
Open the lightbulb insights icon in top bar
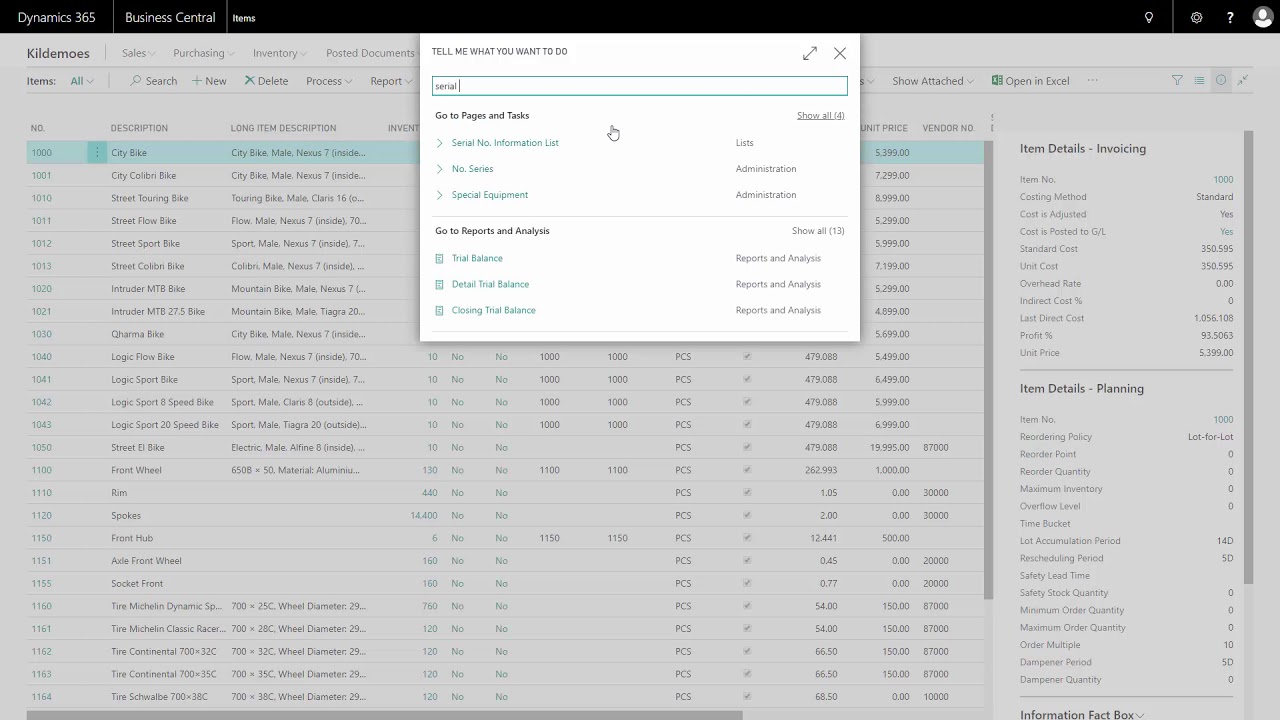[x=1148, y=18]
